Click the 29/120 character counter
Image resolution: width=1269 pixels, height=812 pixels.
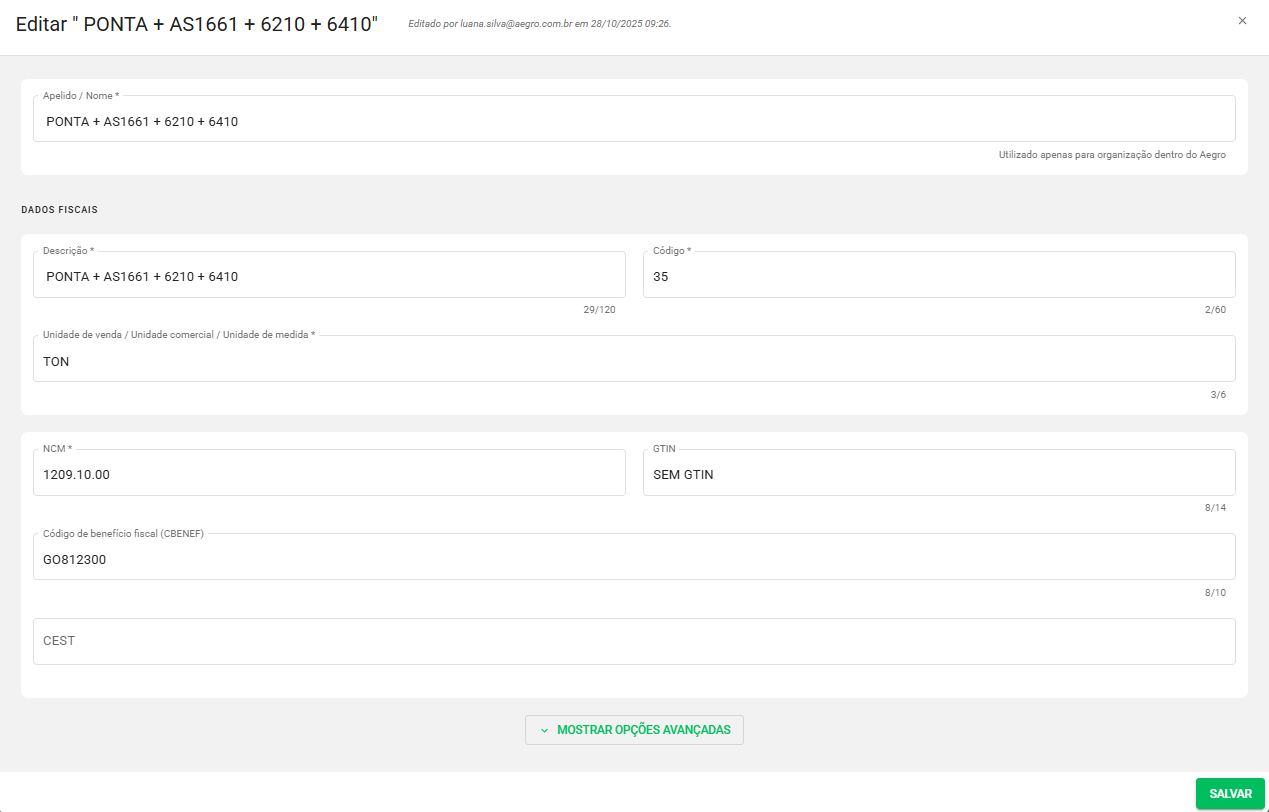599,310
